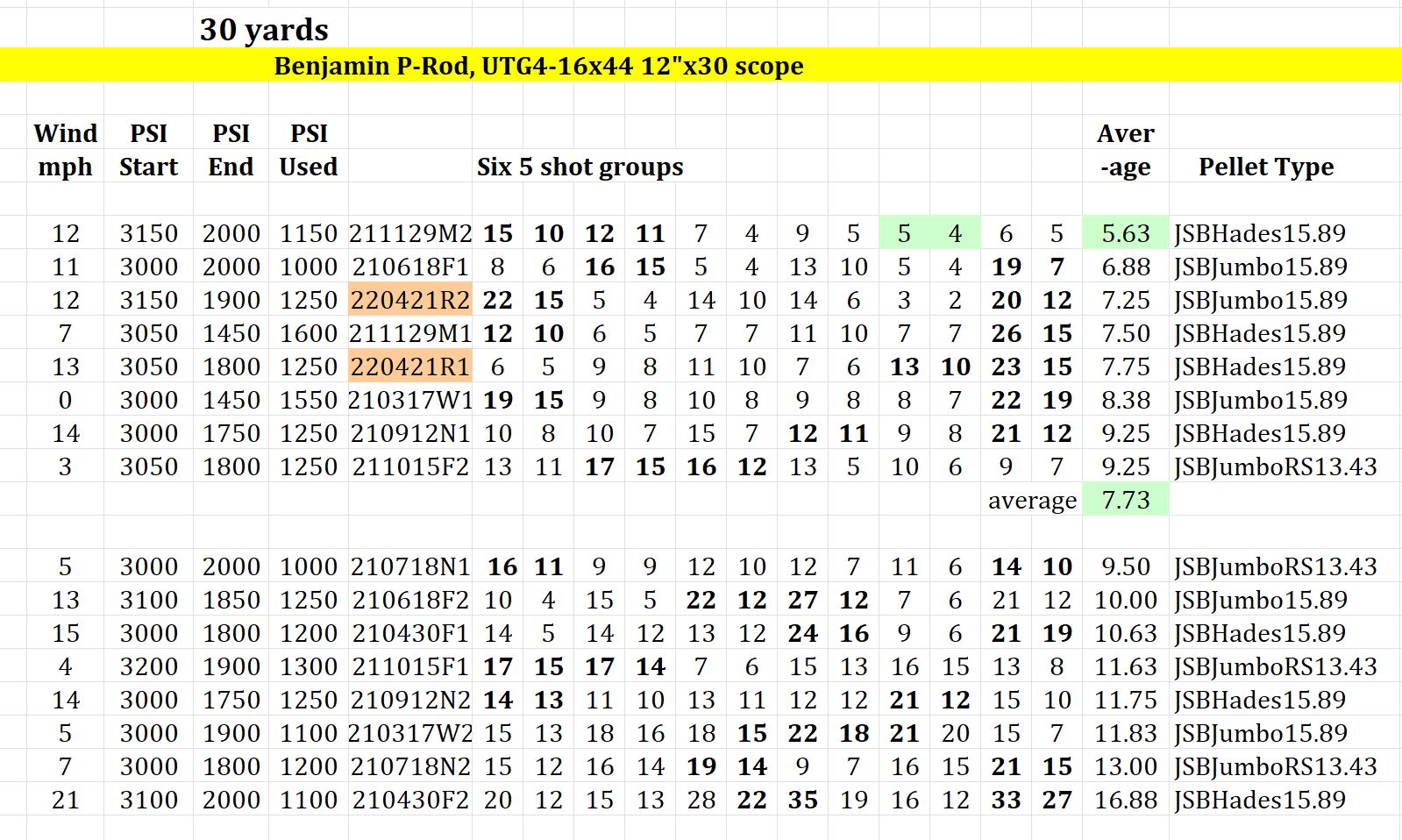Select PSI Start value 3200

coord(149,666)
